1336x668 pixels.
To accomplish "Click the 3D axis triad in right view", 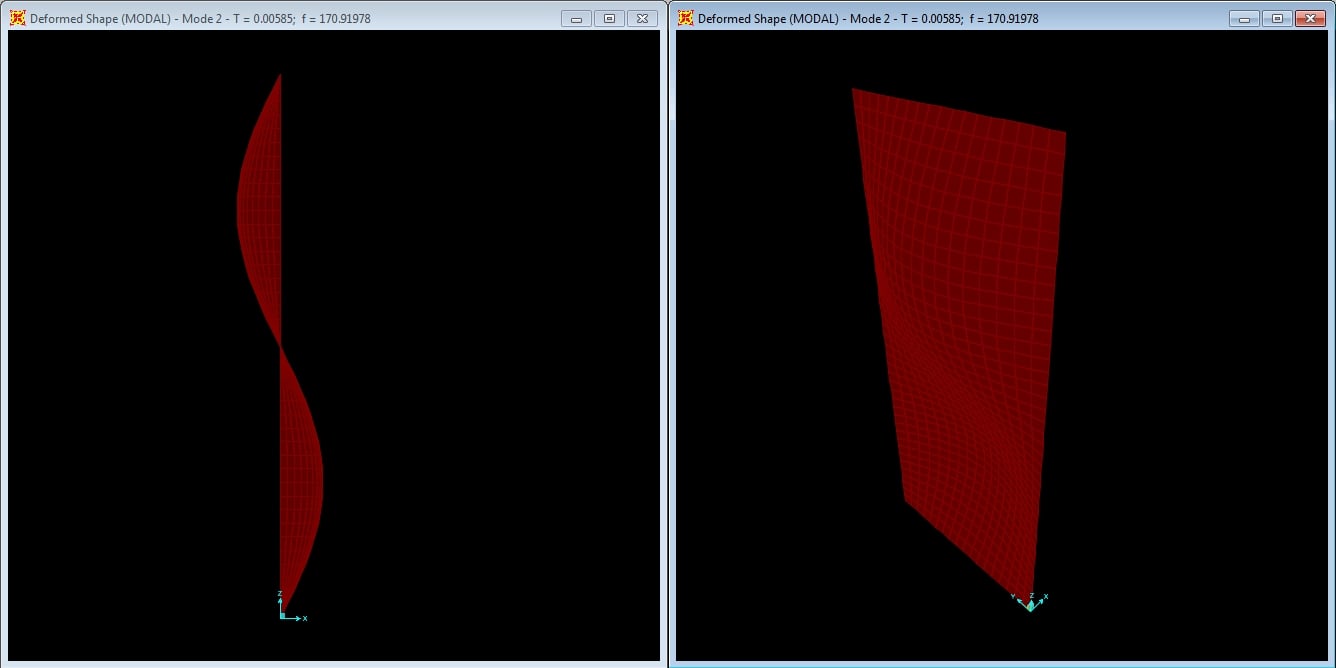I will click(x=1030, y=603).
